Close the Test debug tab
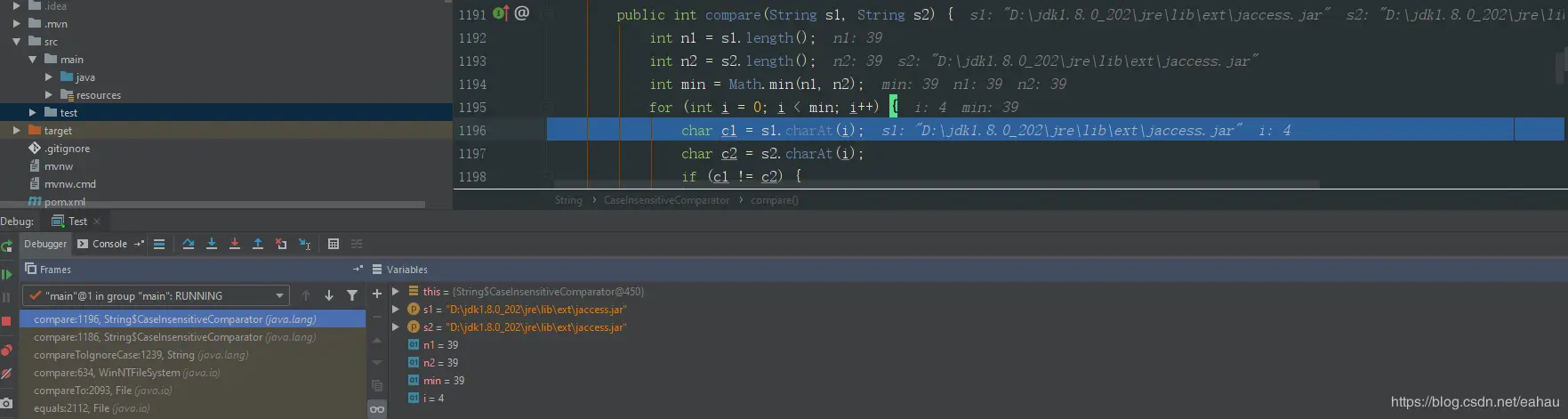Screen dimensions: 1568x419 [97, 222]
